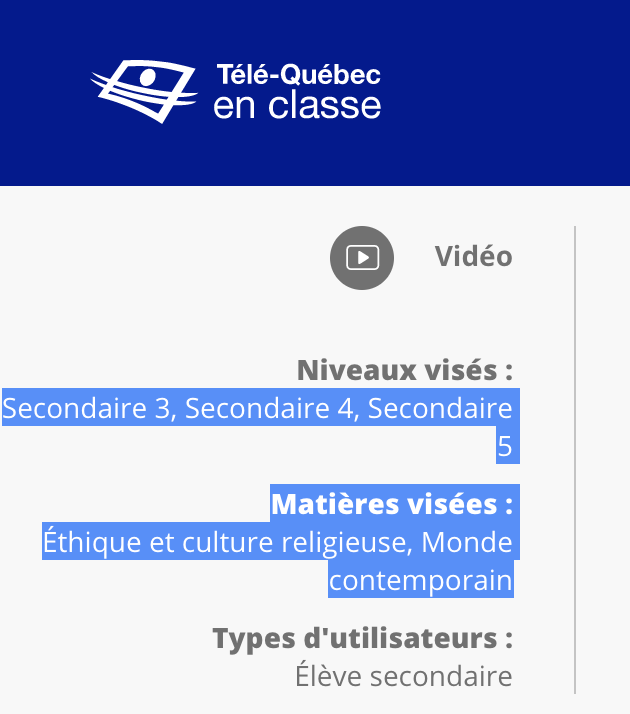Click the 'Types d'utilisateurs :' heading
The height and width of the screenshot is (714, 630).
[x=363, y=638]
